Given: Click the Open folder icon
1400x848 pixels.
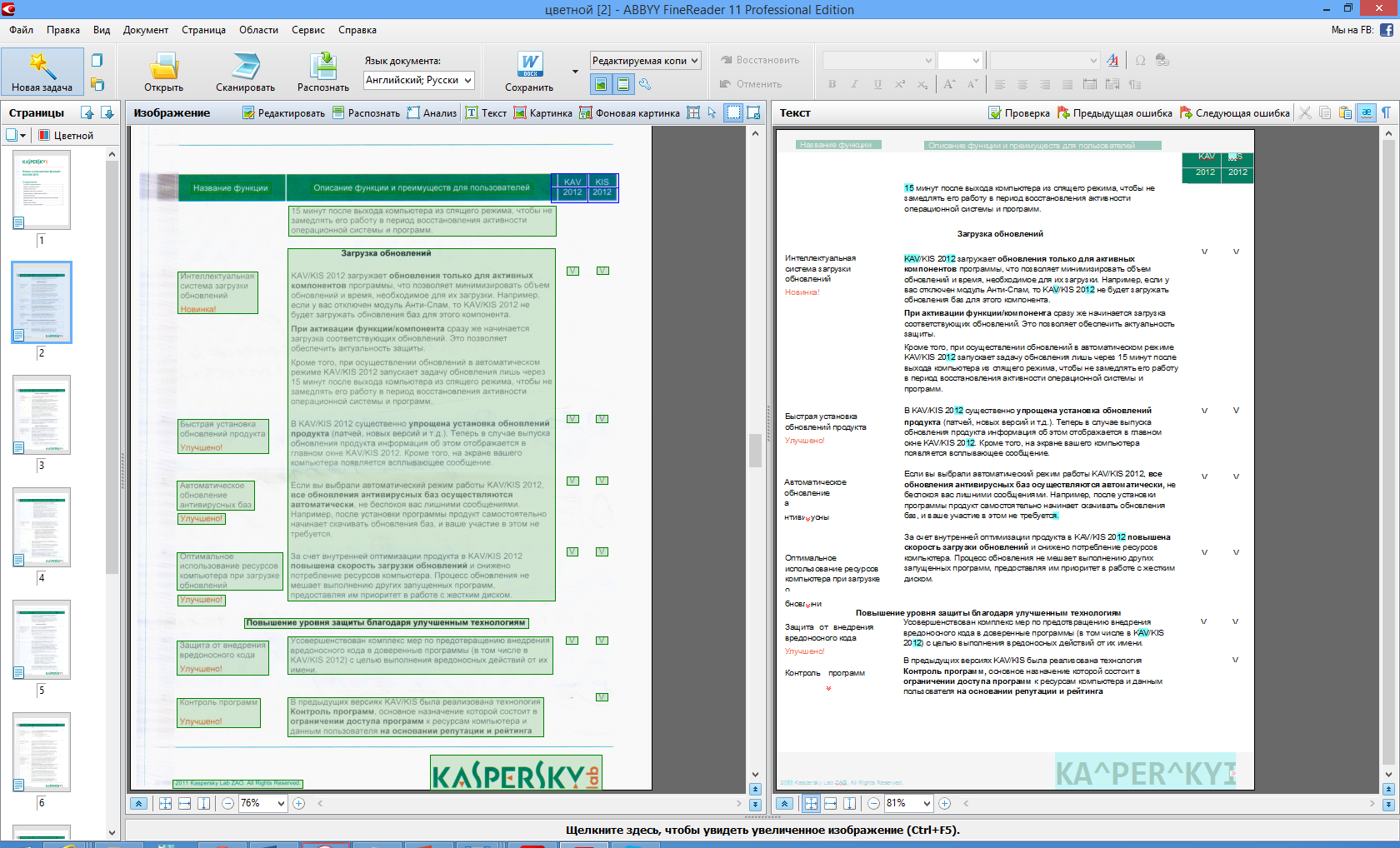Looking at the screenshot, I should 163,67.
